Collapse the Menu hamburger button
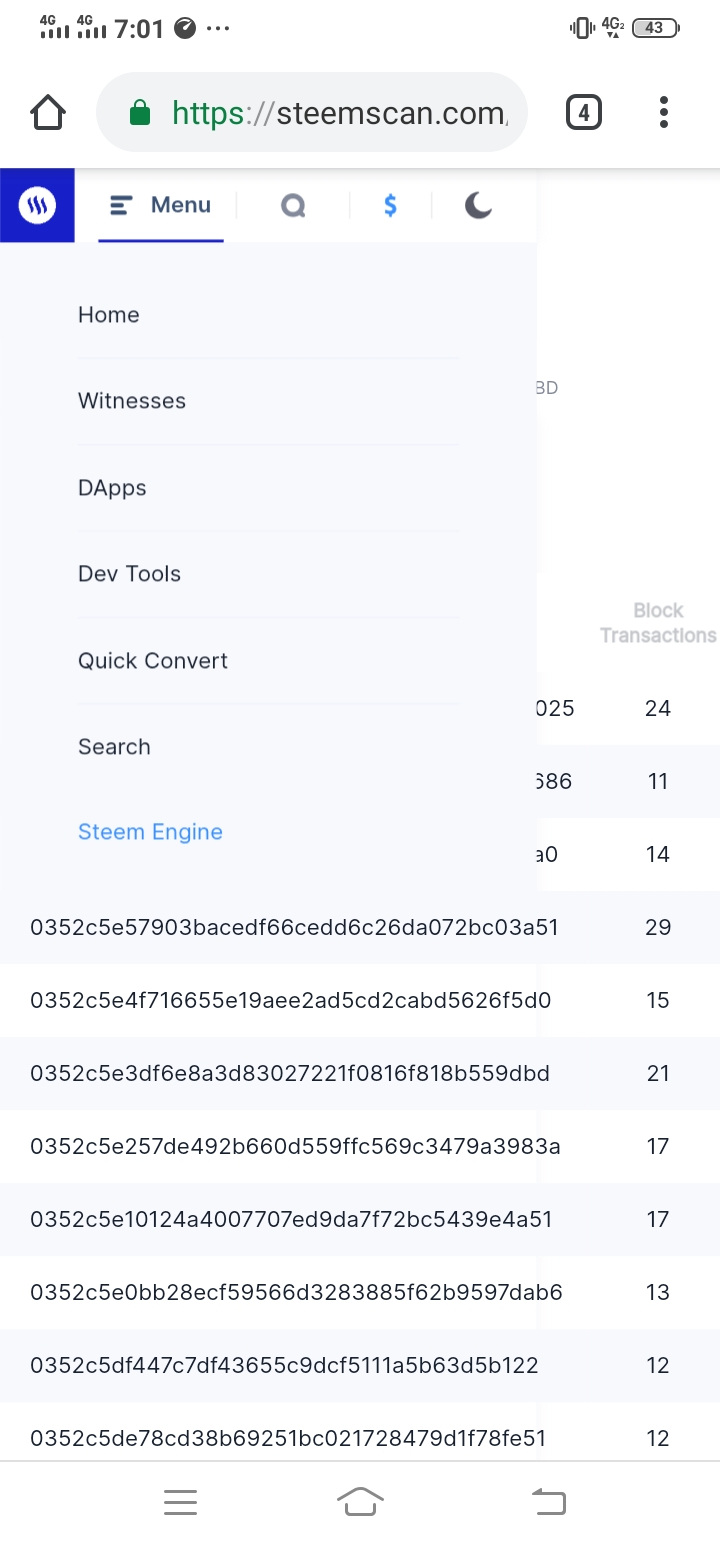 161,205
